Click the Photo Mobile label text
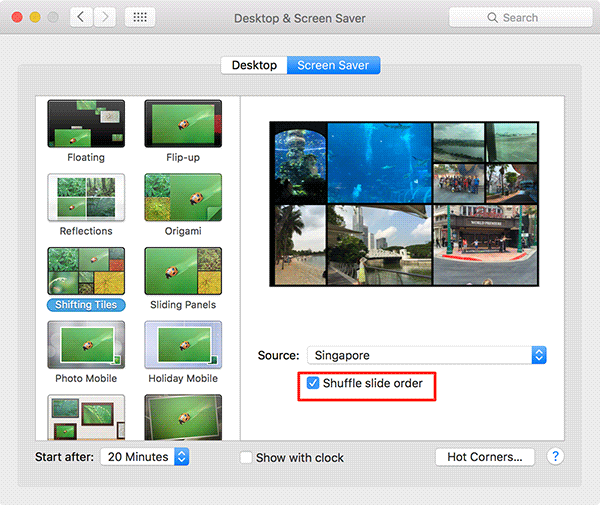Image resolution: width=600 pixels, height=505 pixels. pos(86,378)
